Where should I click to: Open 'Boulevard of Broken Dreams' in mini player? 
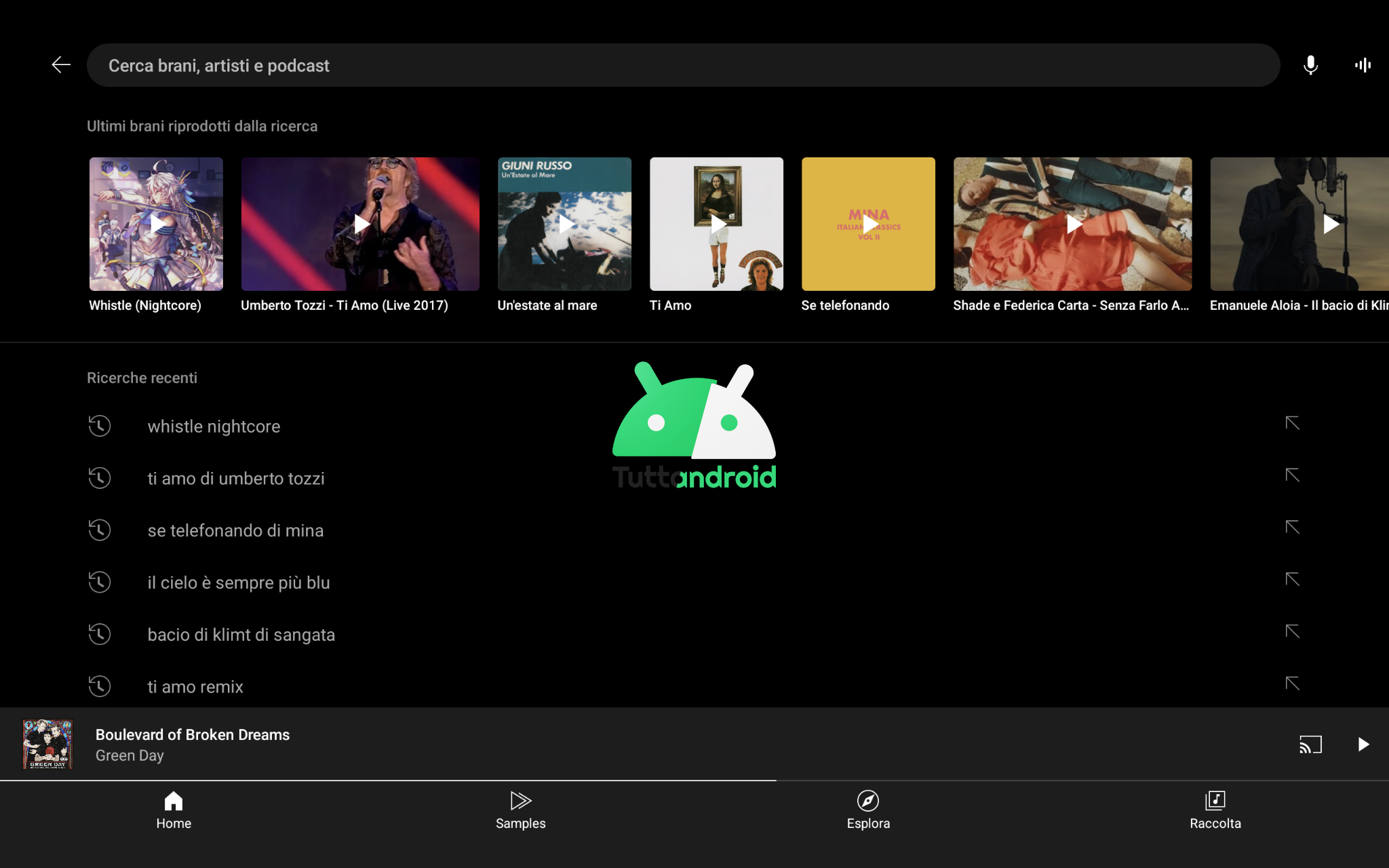coord(193,734)
